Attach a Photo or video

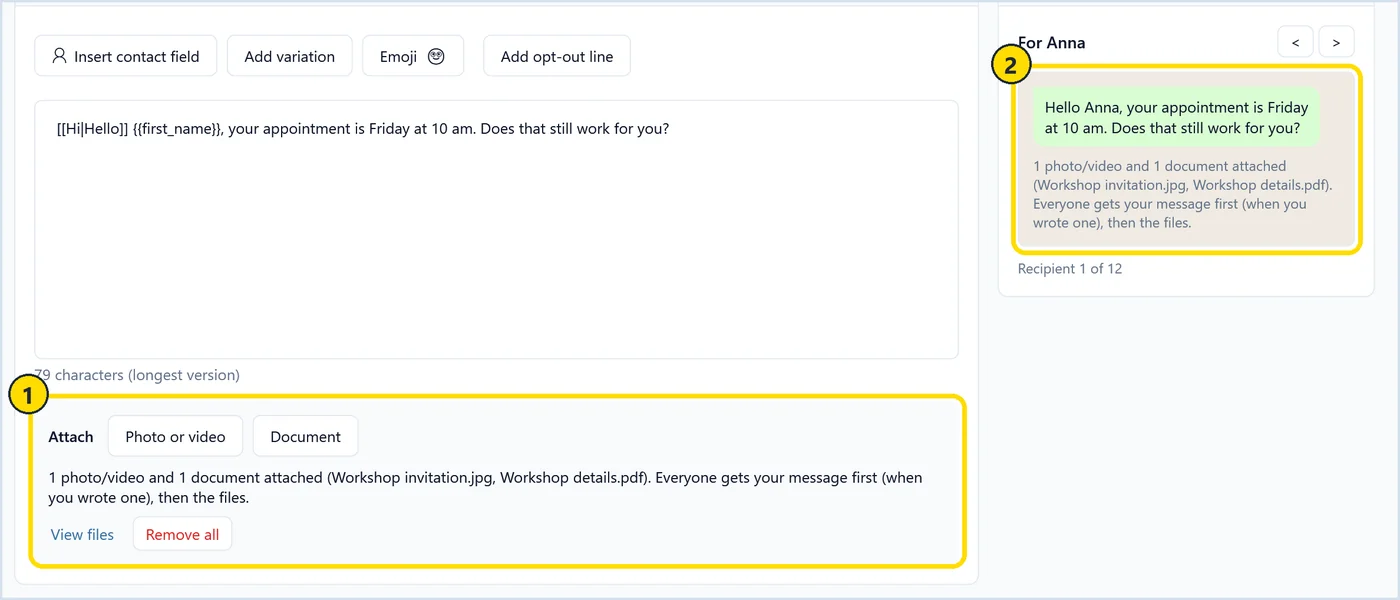click(176, 436)
